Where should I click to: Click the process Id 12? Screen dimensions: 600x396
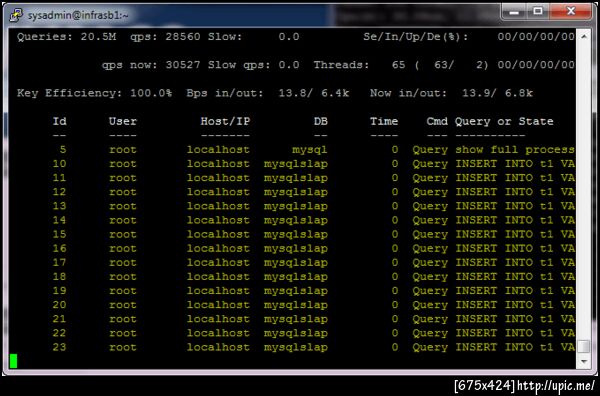[x=59, y=192]
